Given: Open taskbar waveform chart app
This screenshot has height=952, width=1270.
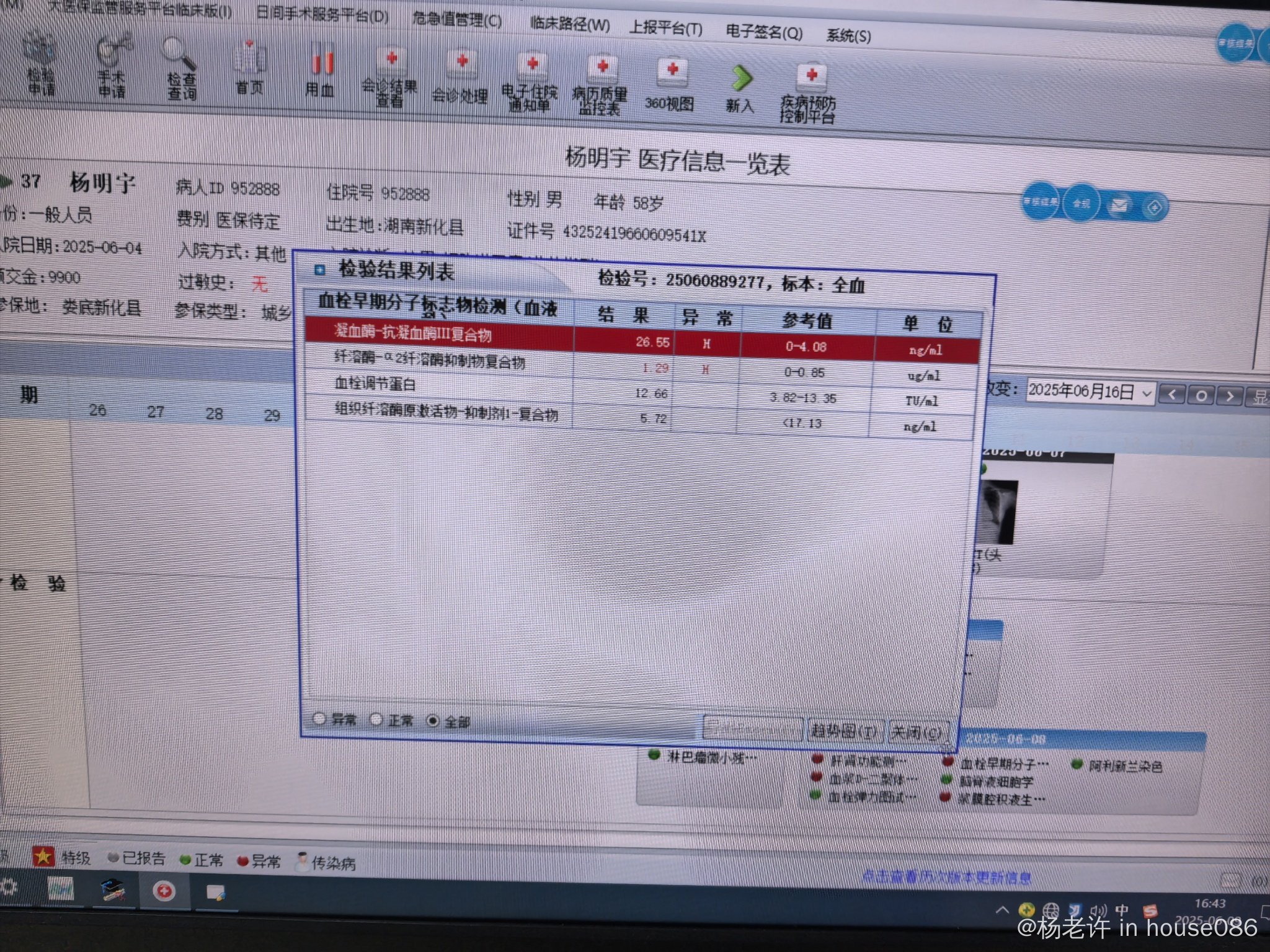Looking at the screenshot, I should [61, 889].
